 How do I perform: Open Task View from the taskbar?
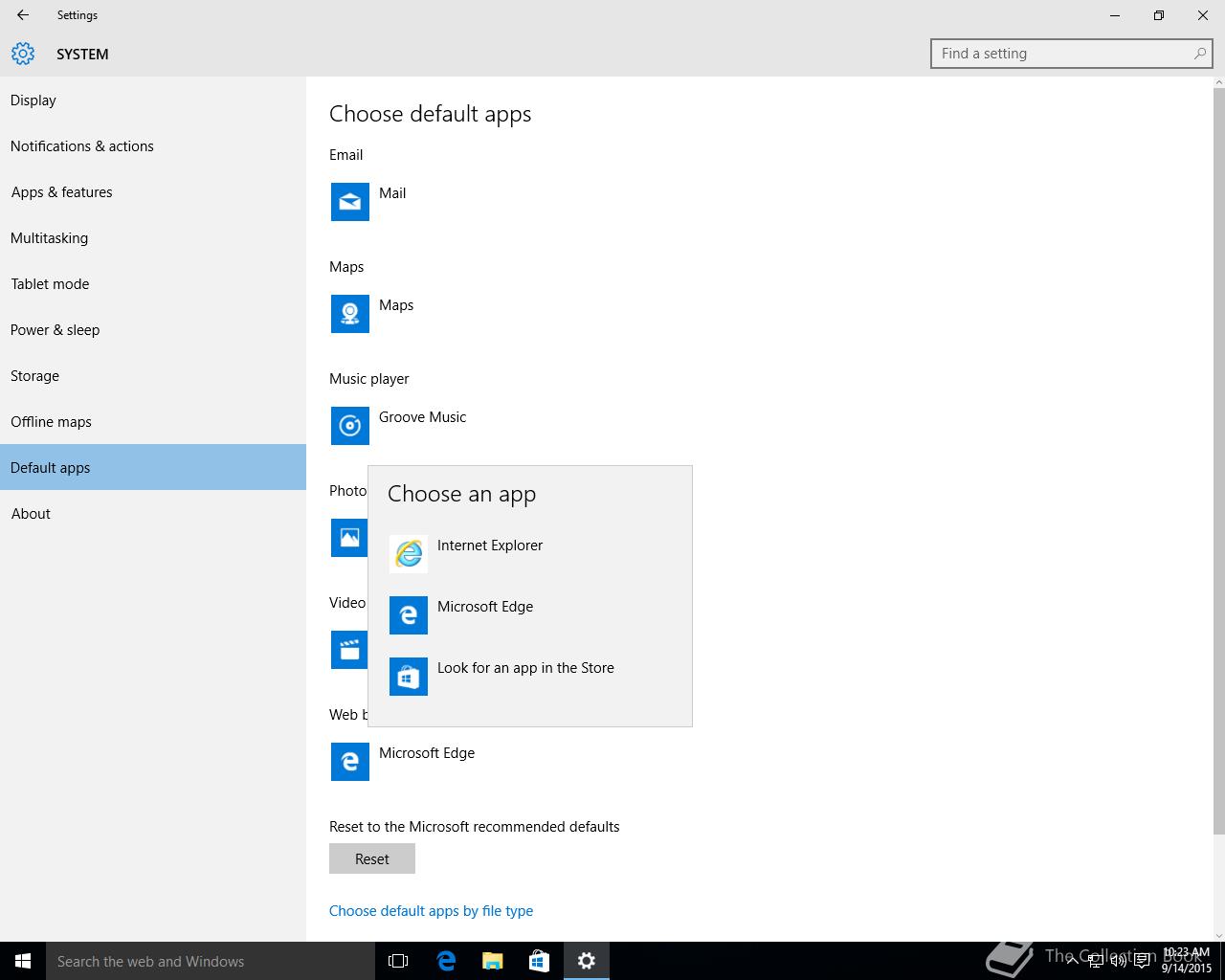click(x=398, y=961)
